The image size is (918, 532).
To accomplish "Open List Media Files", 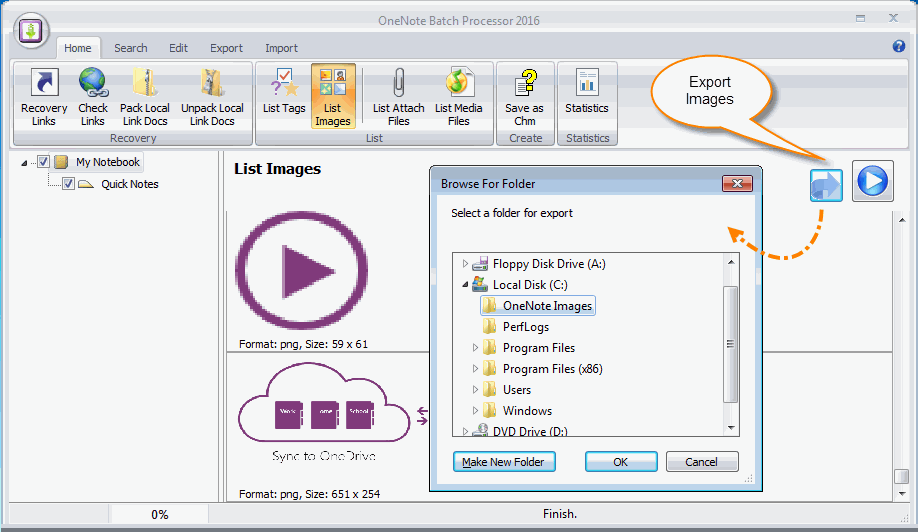I will click(x=458, y=97).
